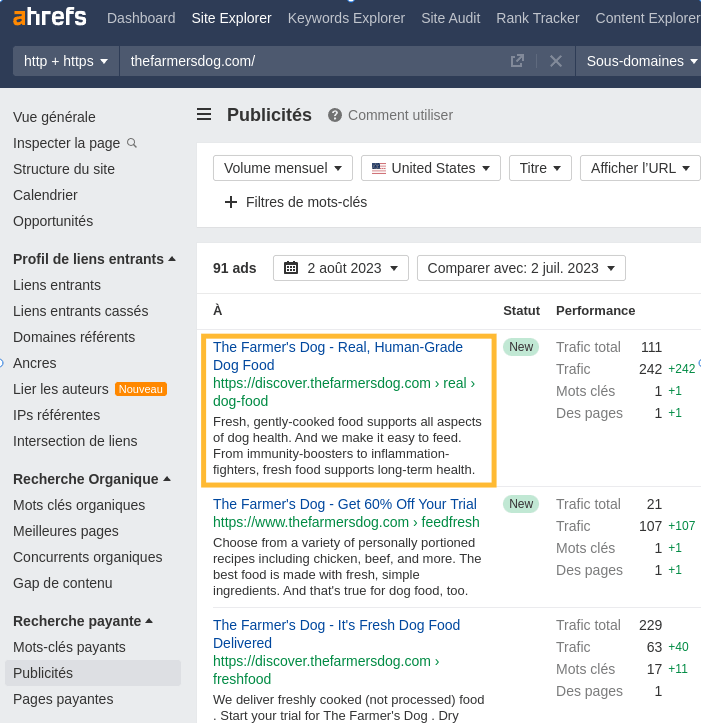The width and height of the screenshot is (701, 723).
Task: Click the Nouveau badge beside Lier les auteurs
Action: click(x=141, y=389)
